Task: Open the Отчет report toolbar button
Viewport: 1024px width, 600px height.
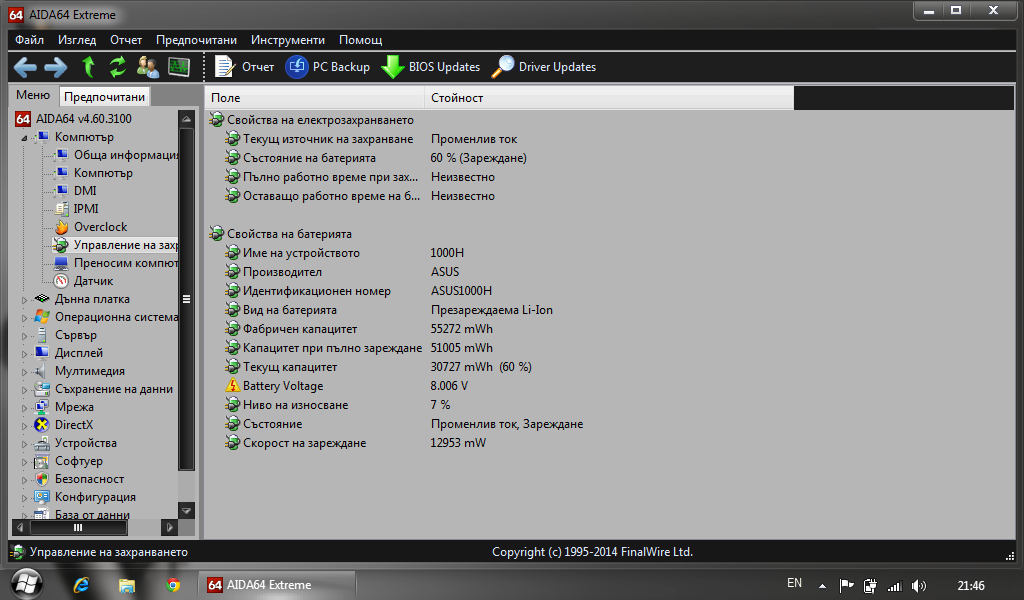Action: click(244, 67)
